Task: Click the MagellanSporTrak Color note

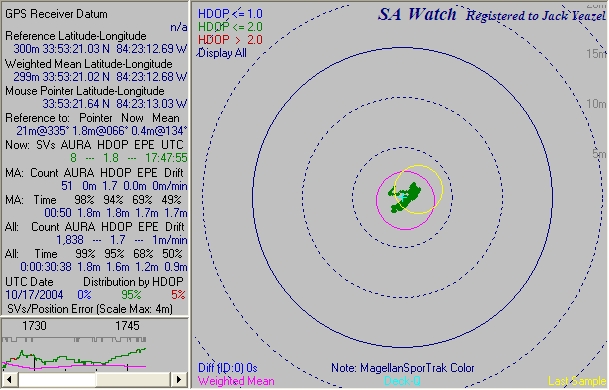Action: pyautogui.click(x=403, y=368)
